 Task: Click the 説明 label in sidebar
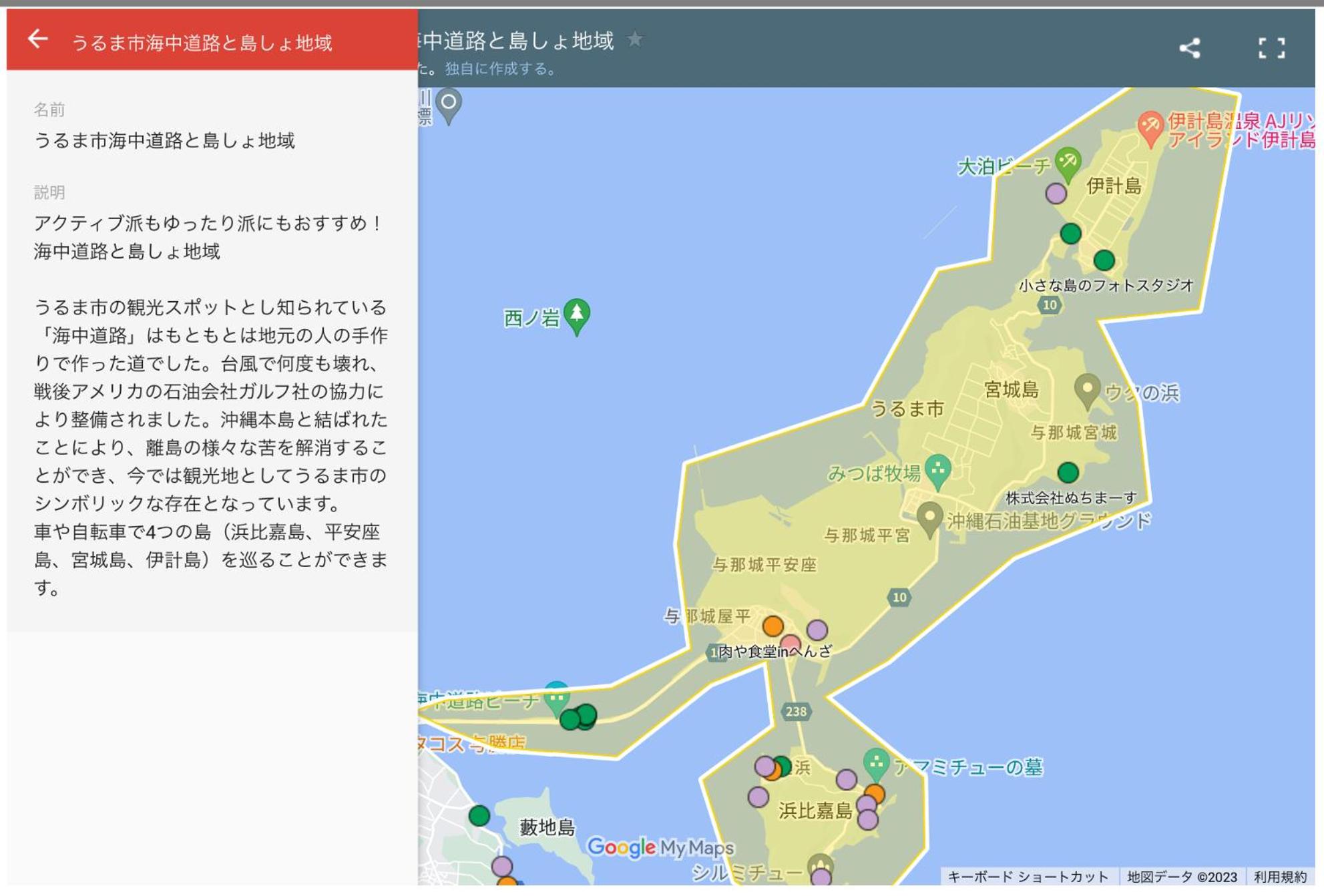pos(49,192)
